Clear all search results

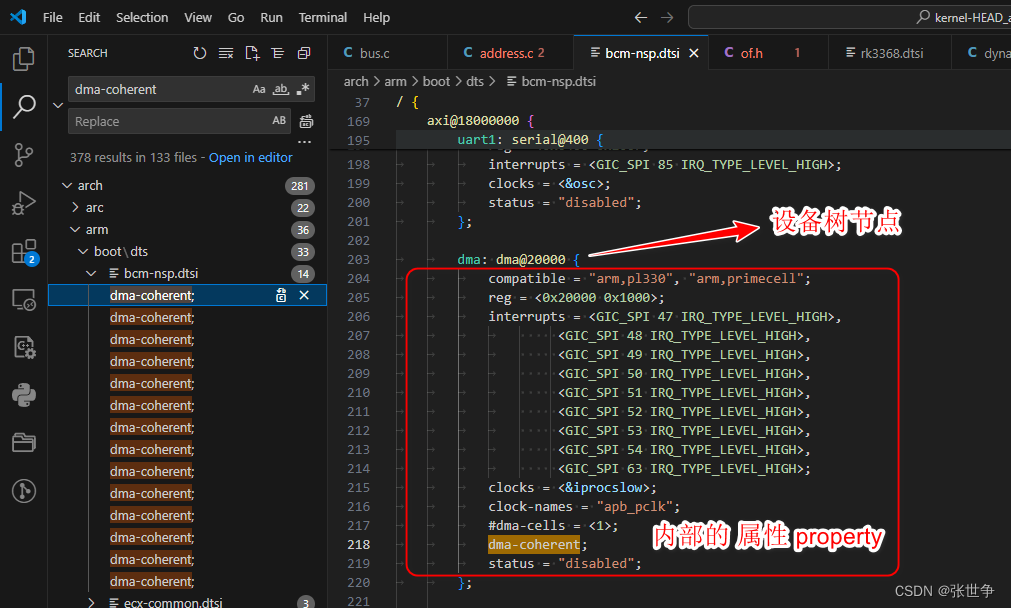(226, 53)
